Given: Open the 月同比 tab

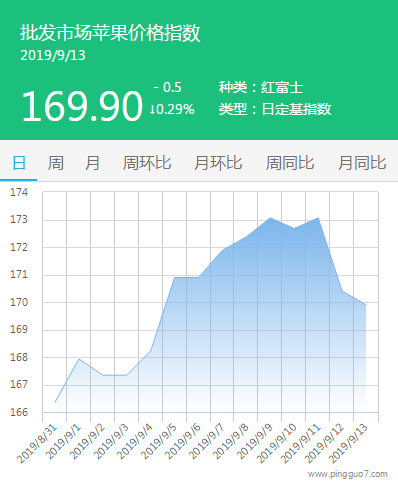Looking at the screenshot, I should pyautogui.click(x=362, y=163).
